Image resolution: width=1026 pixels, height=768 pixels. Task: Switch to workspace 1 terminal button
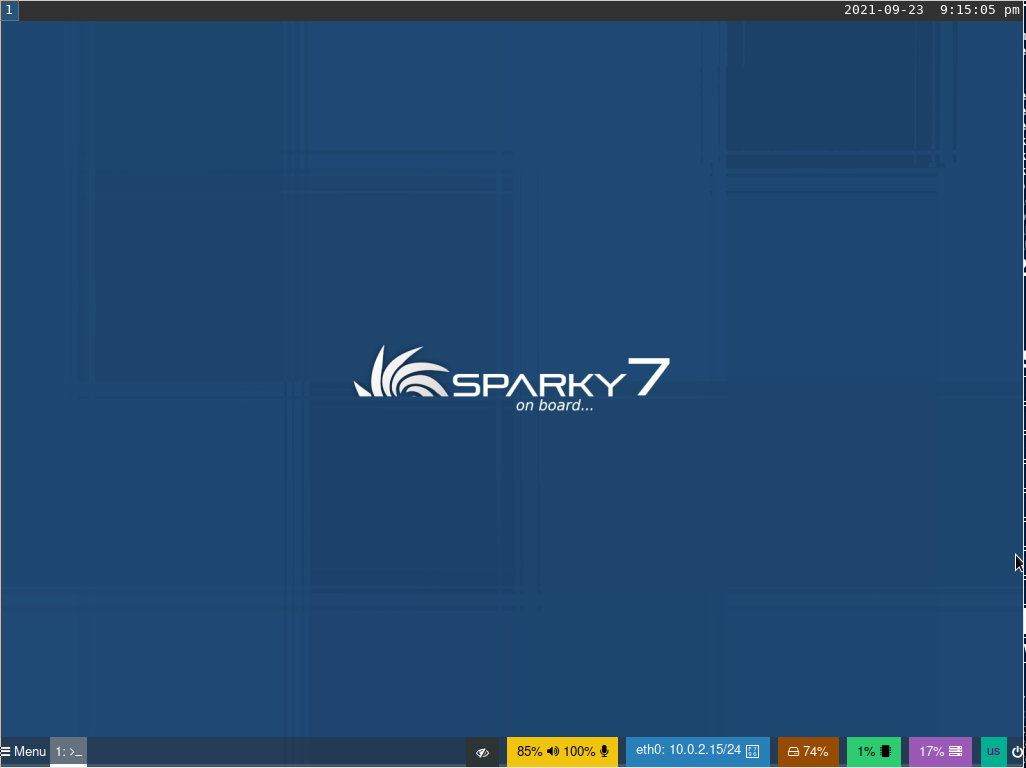pos(69,752)
